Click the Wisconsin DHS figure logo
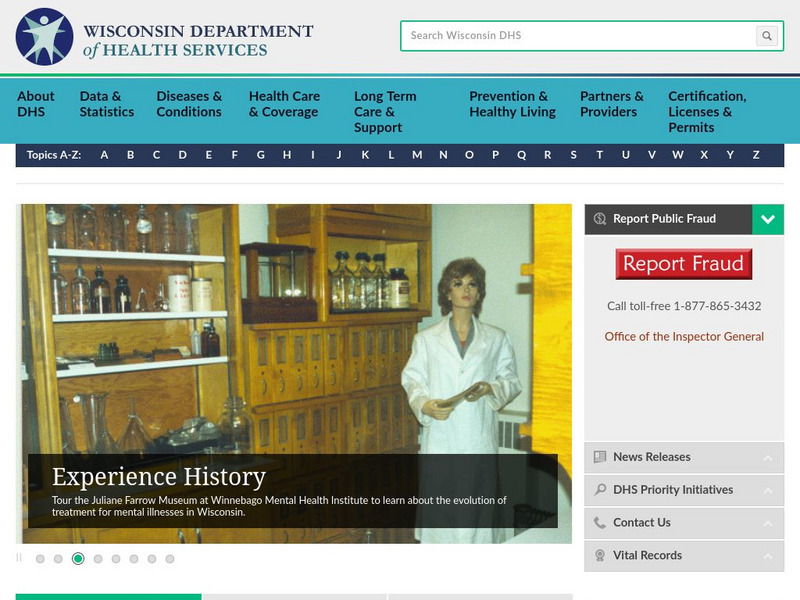 pos(43,36)
